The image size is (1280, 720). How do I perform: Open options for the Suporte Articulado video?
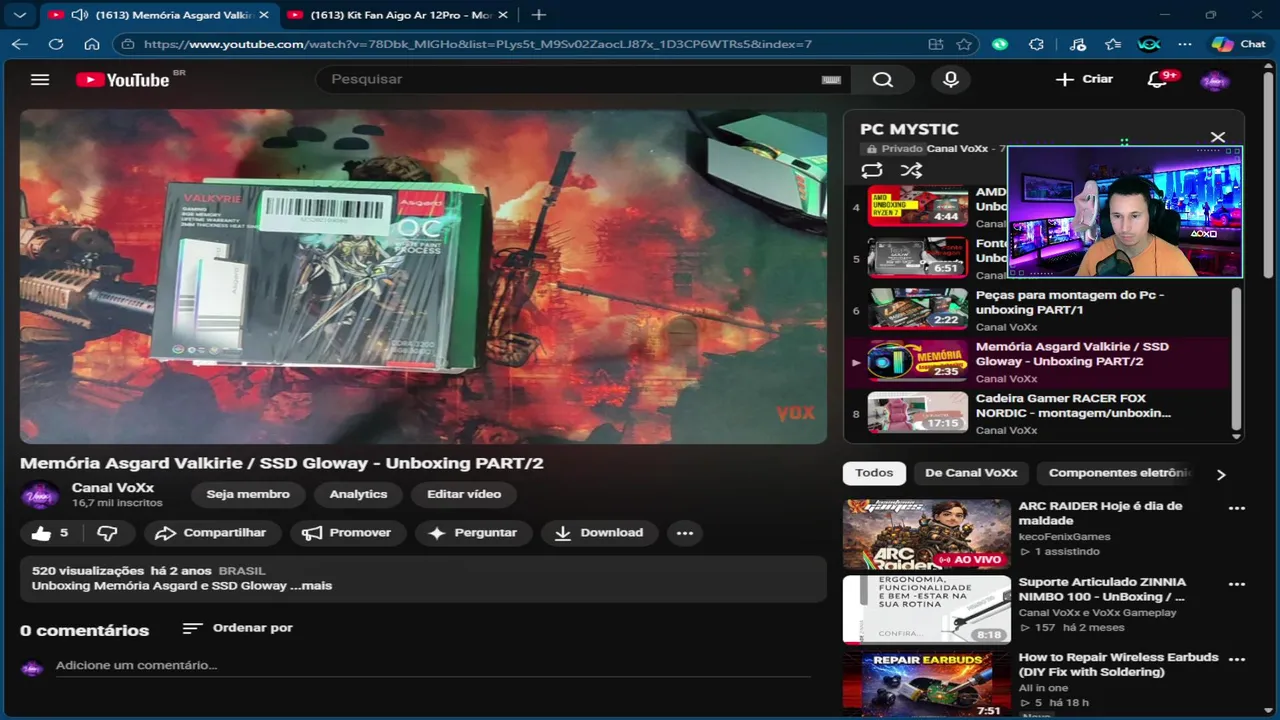pyautogui.click(x=1237, y=584)
